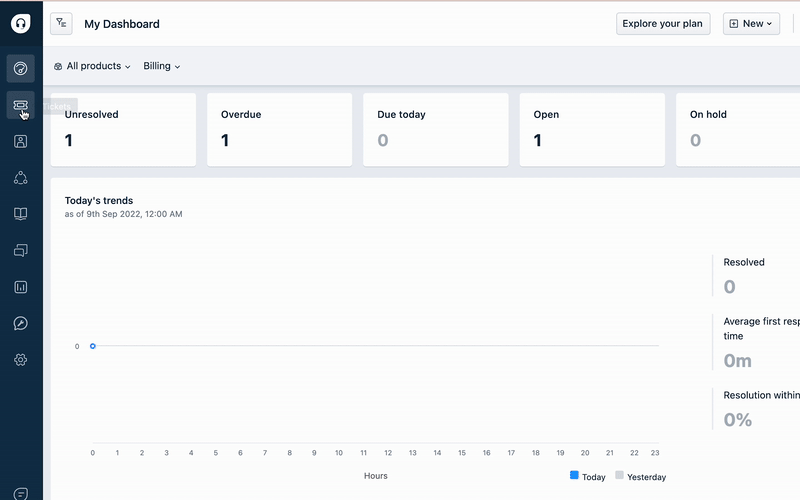Open the Analytics reports sidebar icon
This screenshot has width=800, height=500.
[20, 287]
